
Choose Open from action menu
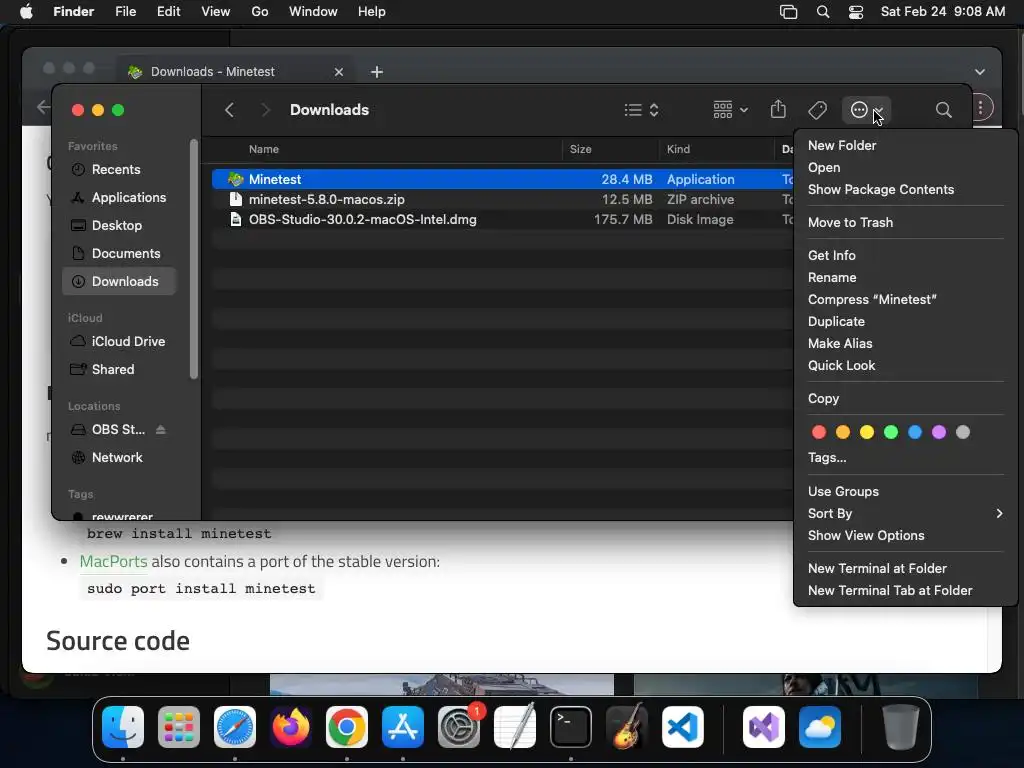905,167
